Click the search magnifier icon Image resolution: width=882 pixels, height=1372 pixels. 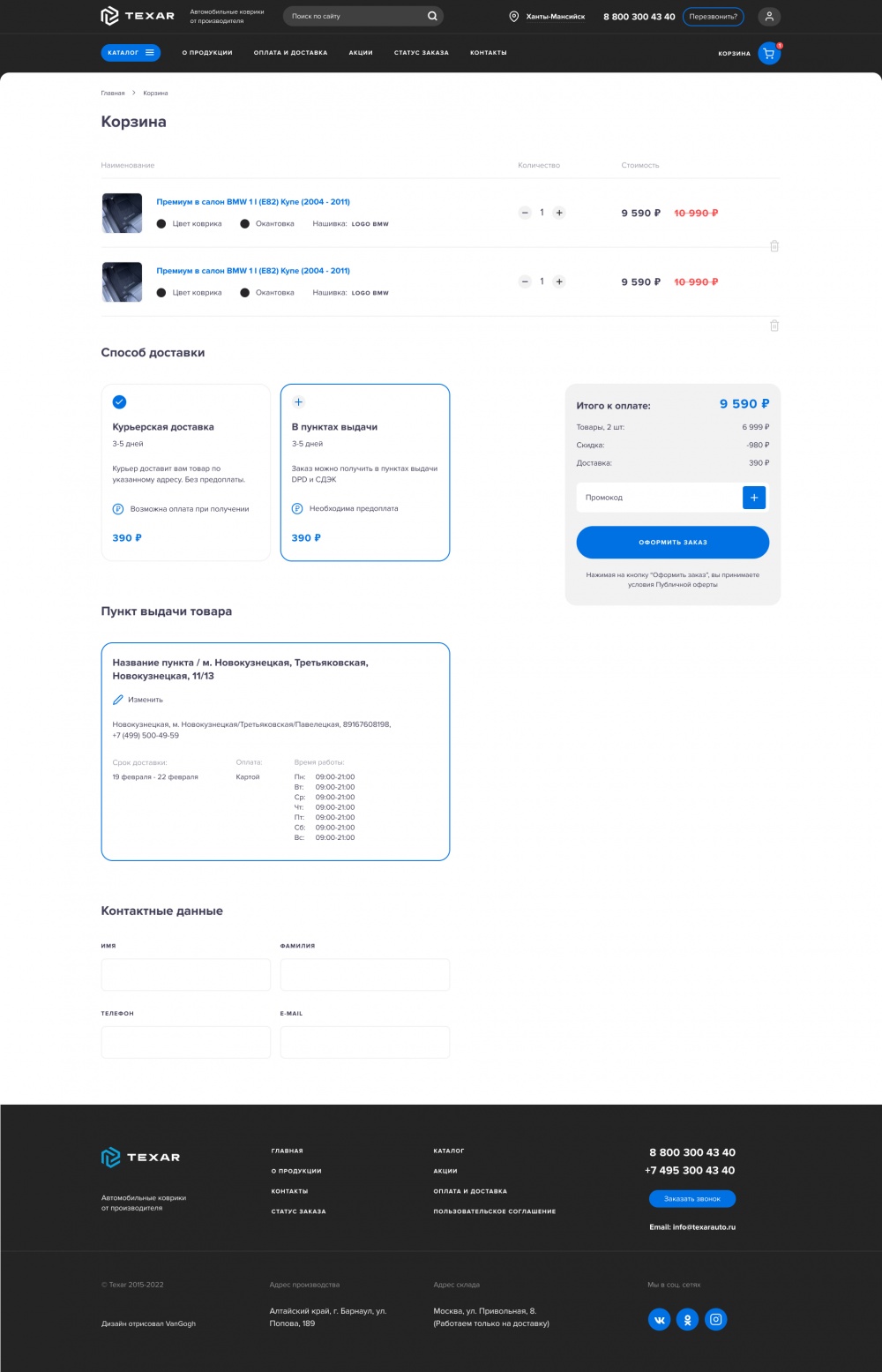(432, 16)
